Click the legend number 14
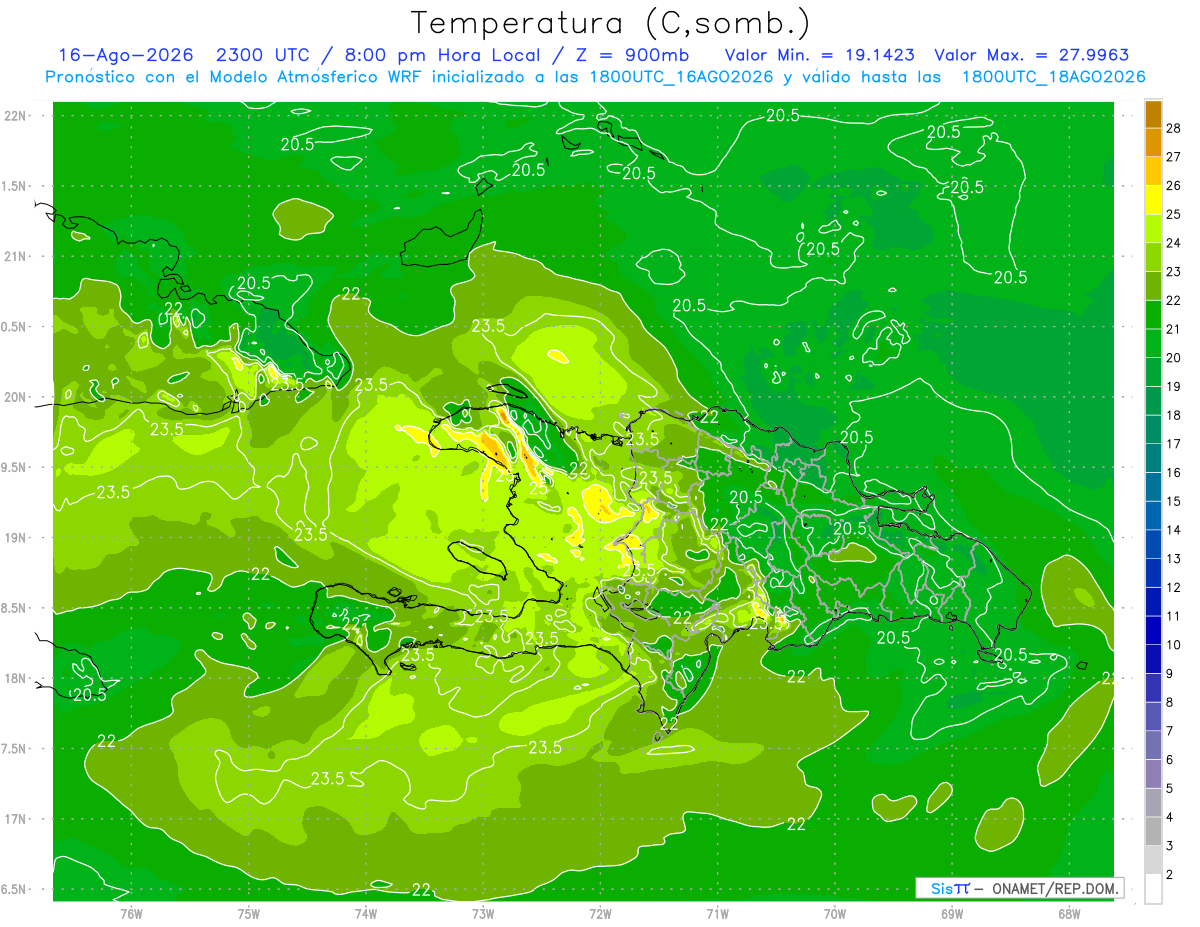The width and height of the screenshot is (1200, 927). pos(1174,530)
